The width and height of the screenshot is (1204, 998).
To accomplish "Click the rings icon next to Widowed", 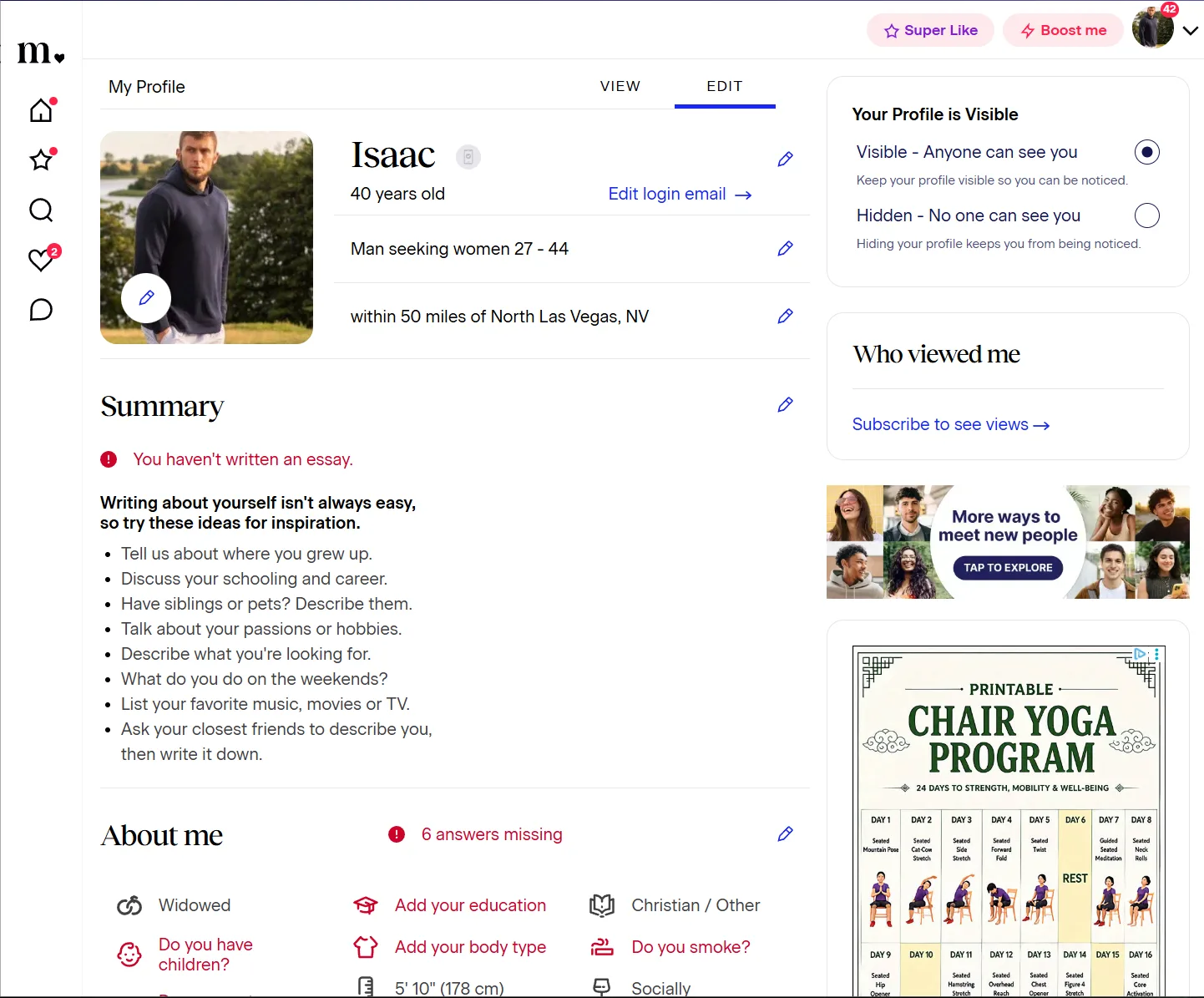I will 129,905.
